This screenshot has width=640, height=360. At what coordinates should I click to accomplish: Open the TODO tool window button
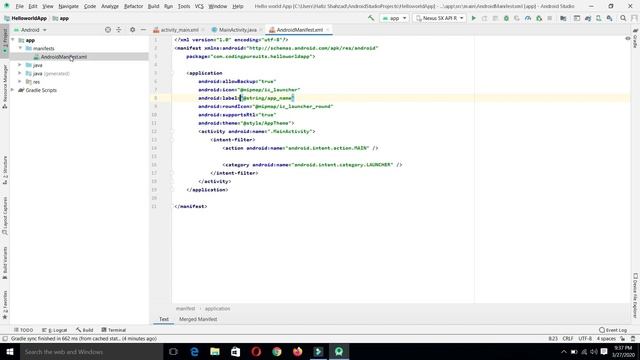[x=23, y=330]
